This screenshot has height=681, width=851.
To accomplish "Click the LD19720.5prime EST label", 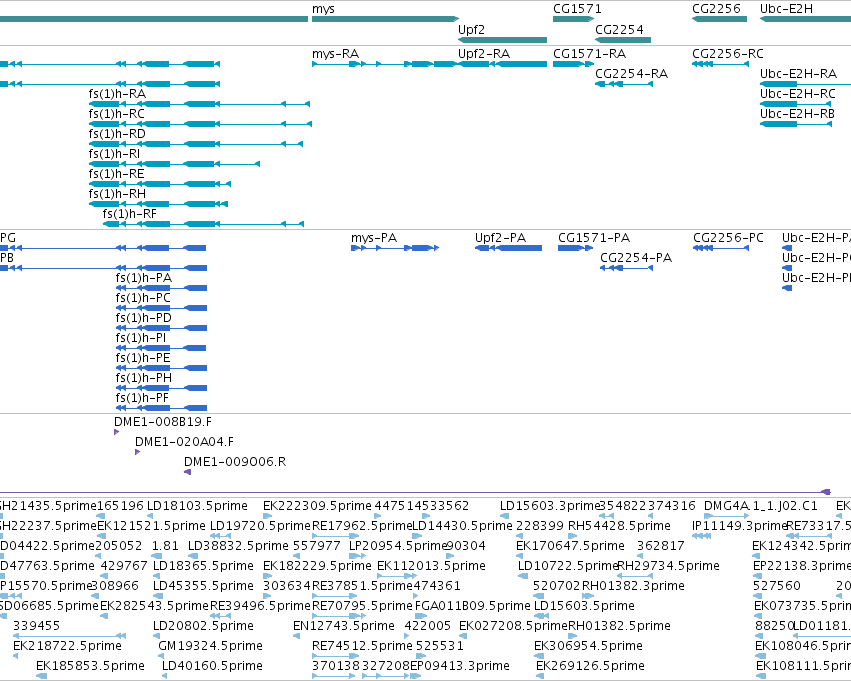I will click(x=261, y=526).
